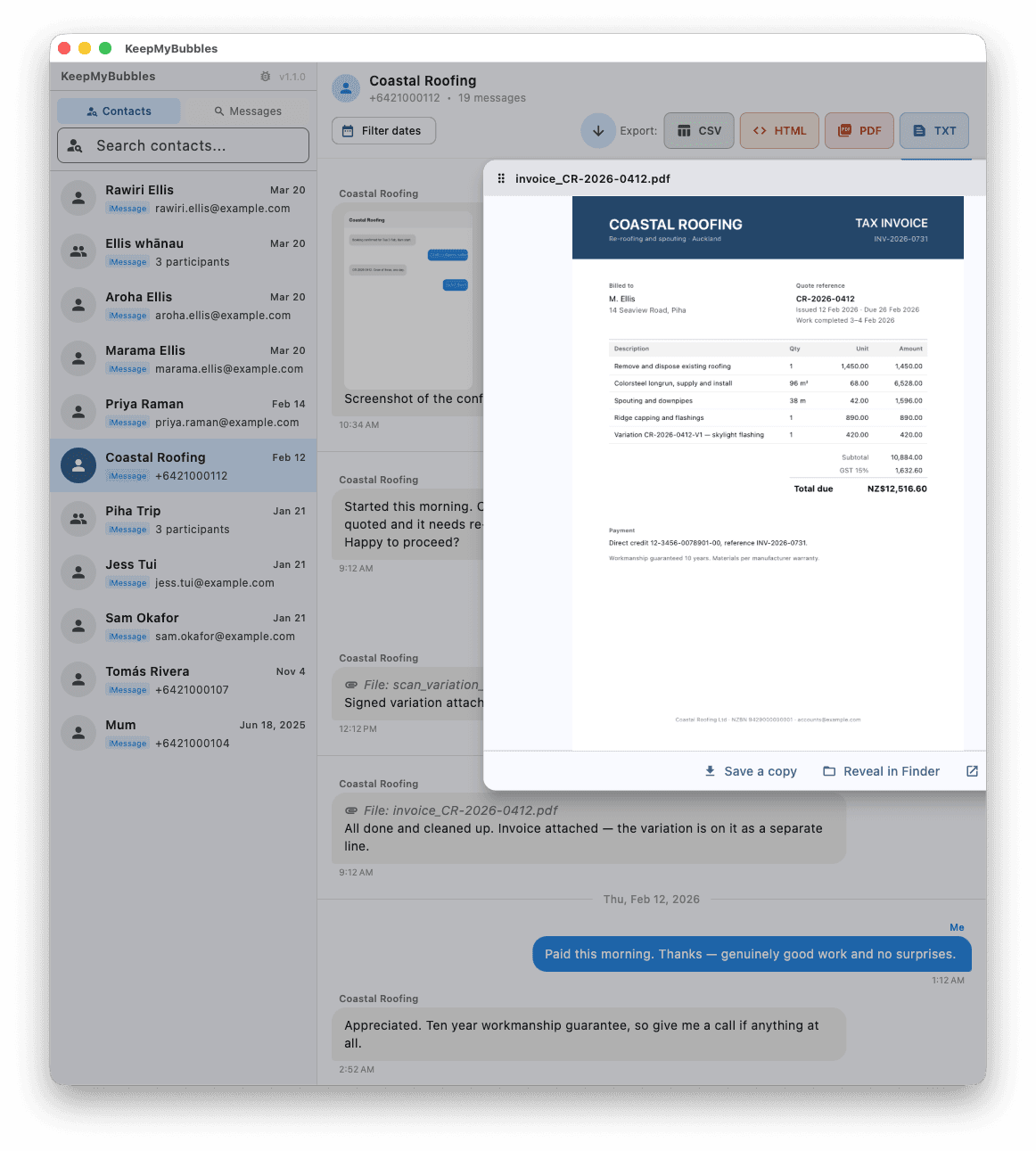Open Tomás Rivera contact row
1036x1151 pixels.
click(183, 679)
